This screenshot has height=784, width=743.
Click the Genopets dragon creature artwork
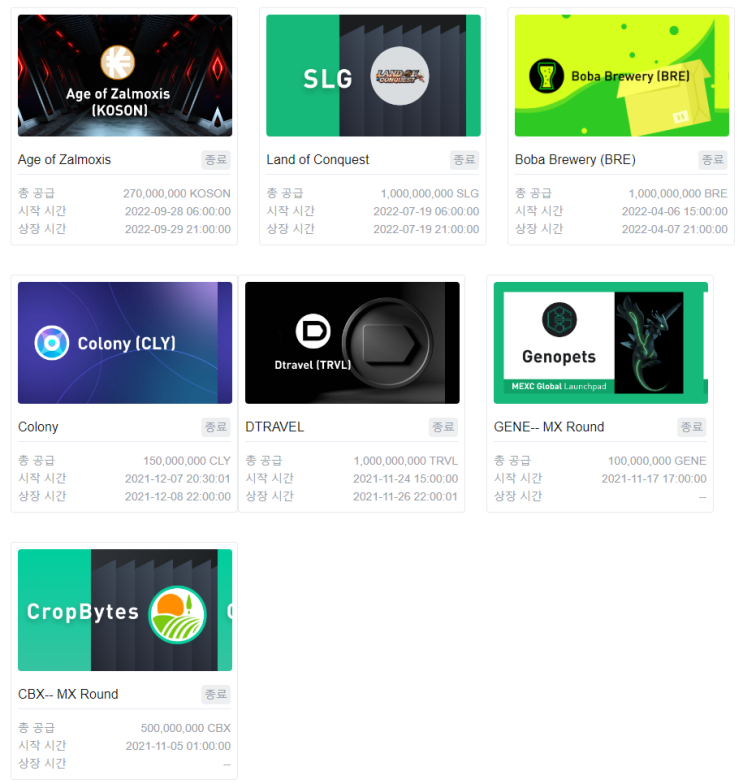coord(649,343)
